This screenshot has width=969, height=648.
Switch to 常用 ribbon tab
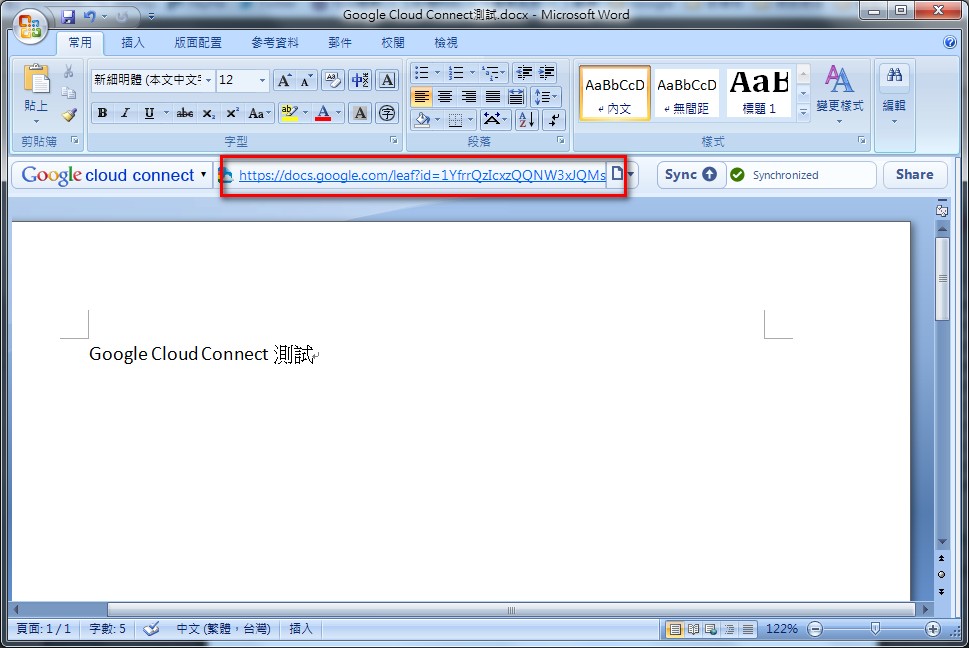(80, 43)
